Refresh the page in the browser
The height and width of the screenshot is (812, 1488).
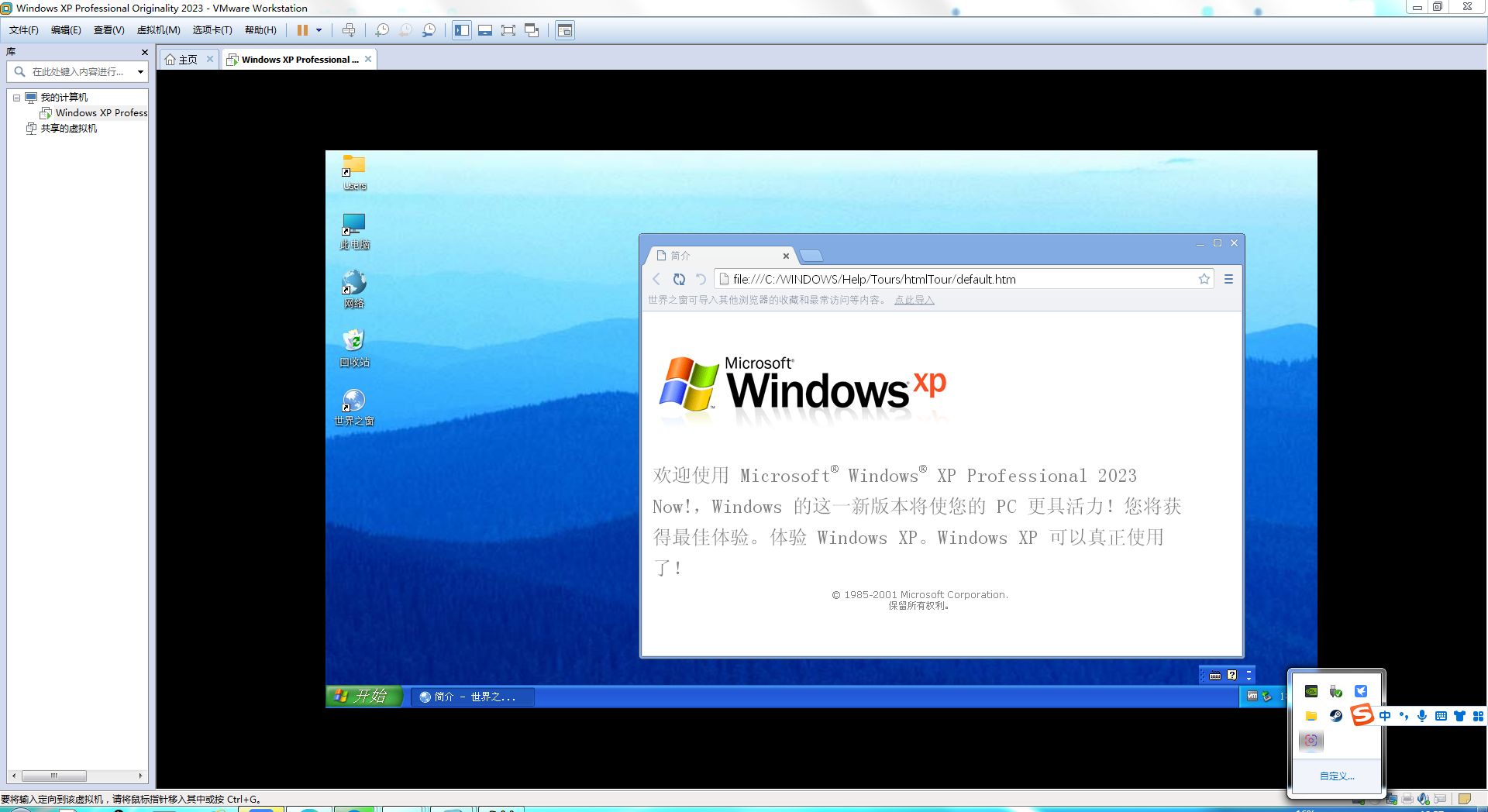point(679,279)
